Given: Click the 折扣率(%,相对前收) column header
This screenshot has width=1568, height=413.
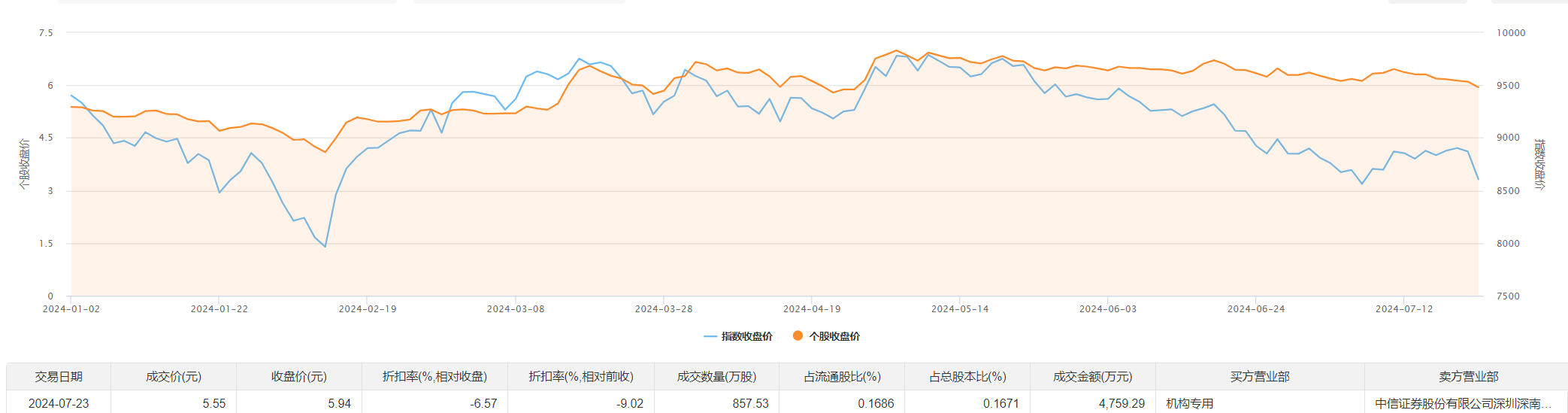Looking at the screenshot, I should (x=581, y=377).
